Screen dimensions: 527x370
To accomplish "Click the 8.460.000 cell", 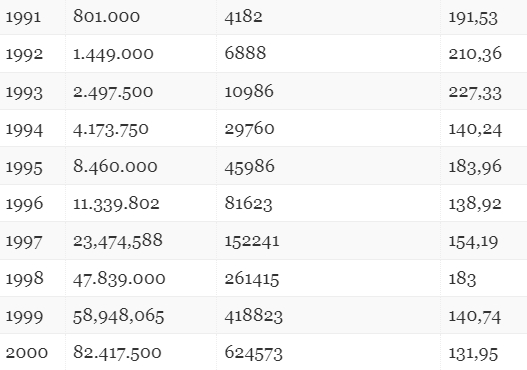I will point(115,166).
